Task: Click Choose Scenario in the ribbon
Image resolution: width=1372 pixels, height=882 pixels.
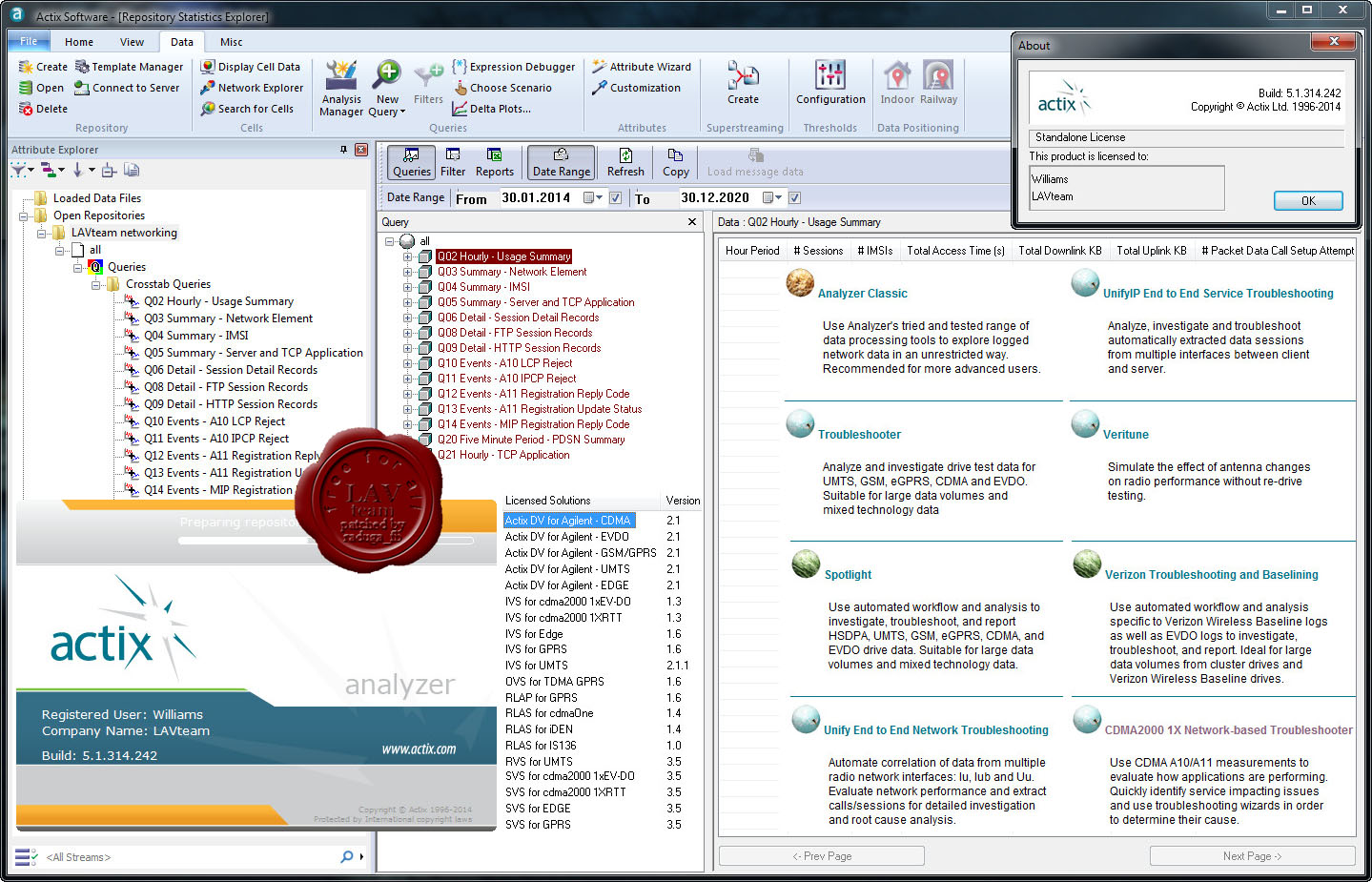Action: pyautogui.click(x=502, y=88)
